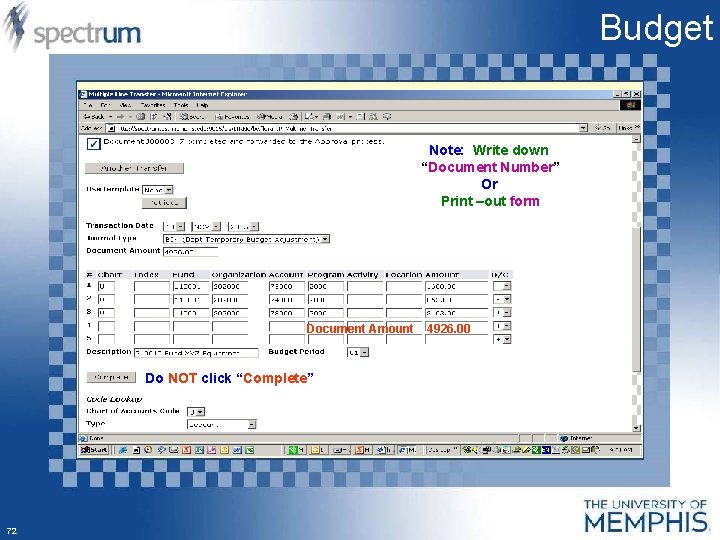Screen dimensions: 720x540
Task: Open the Transaction Date year dropdown
Action: click(243, 226)
